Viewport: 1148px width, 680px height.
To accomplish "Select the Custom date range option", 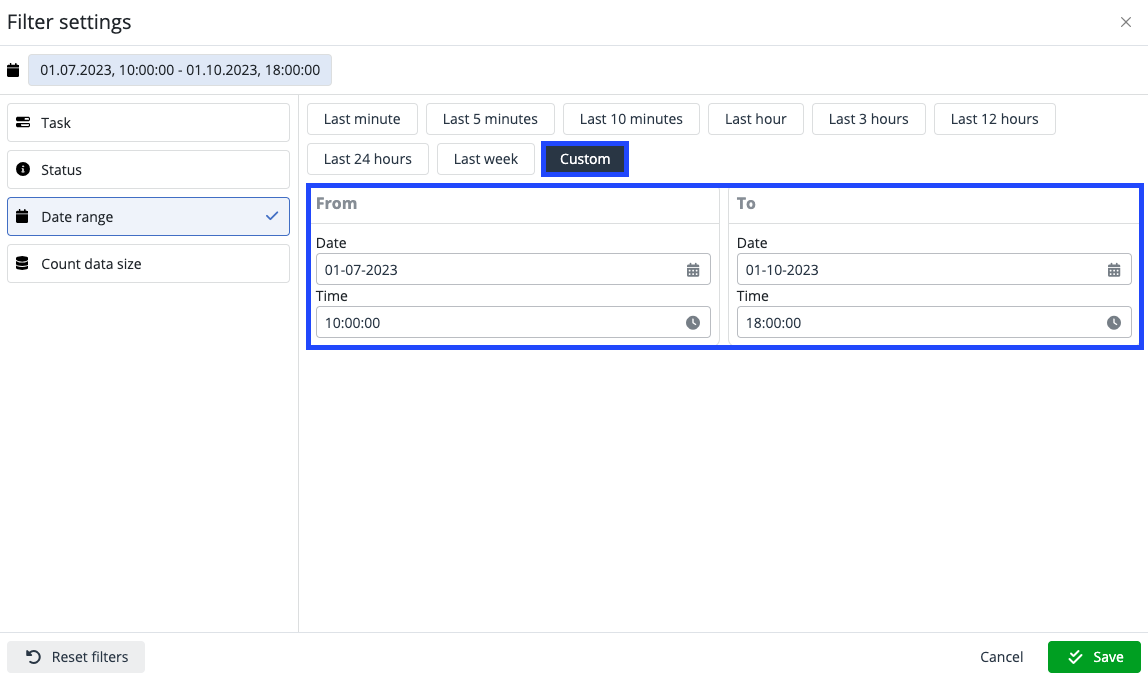I will point(585,159).
